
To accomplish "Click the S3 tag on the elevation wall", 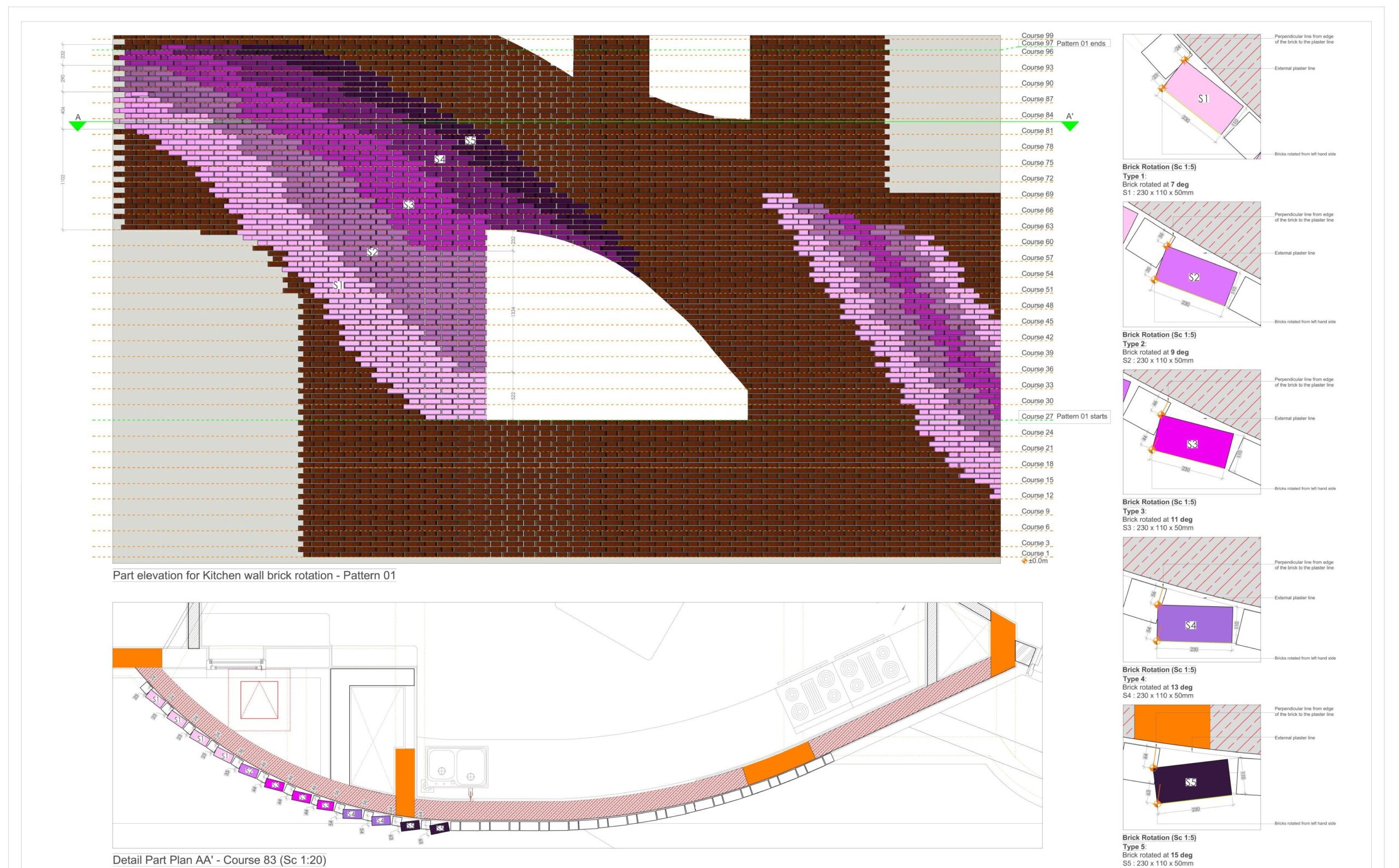I will coord(408,205).
